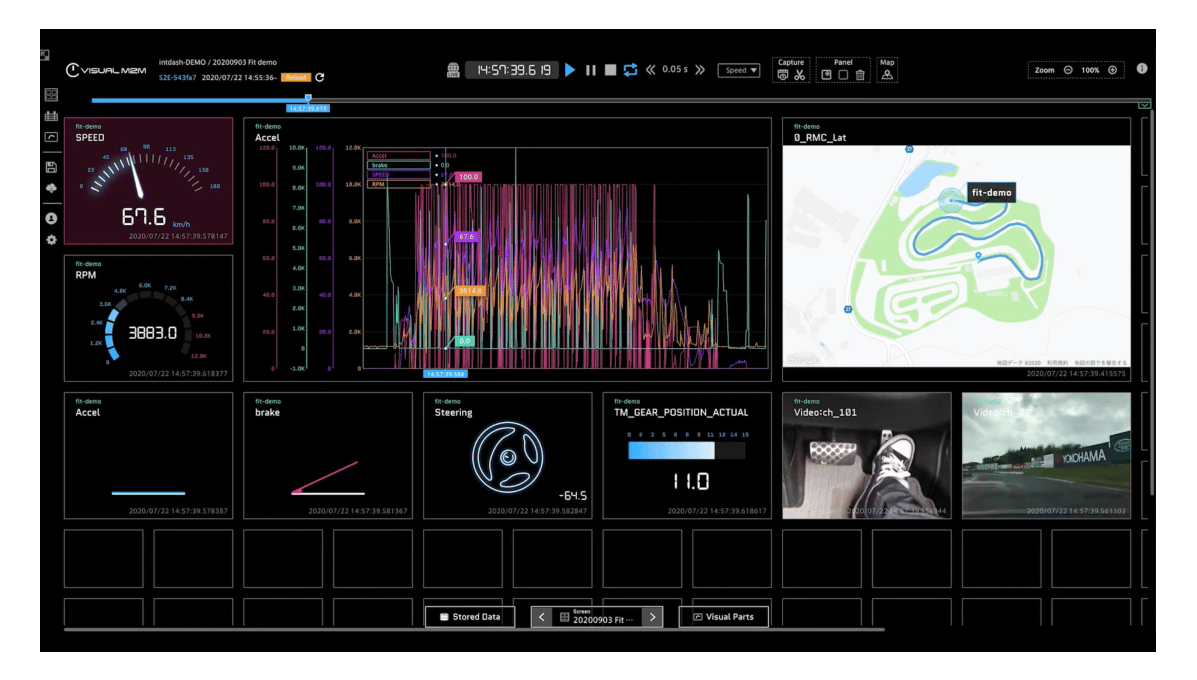Add a new panel using the Panel add icon

(x=826, y=75)
